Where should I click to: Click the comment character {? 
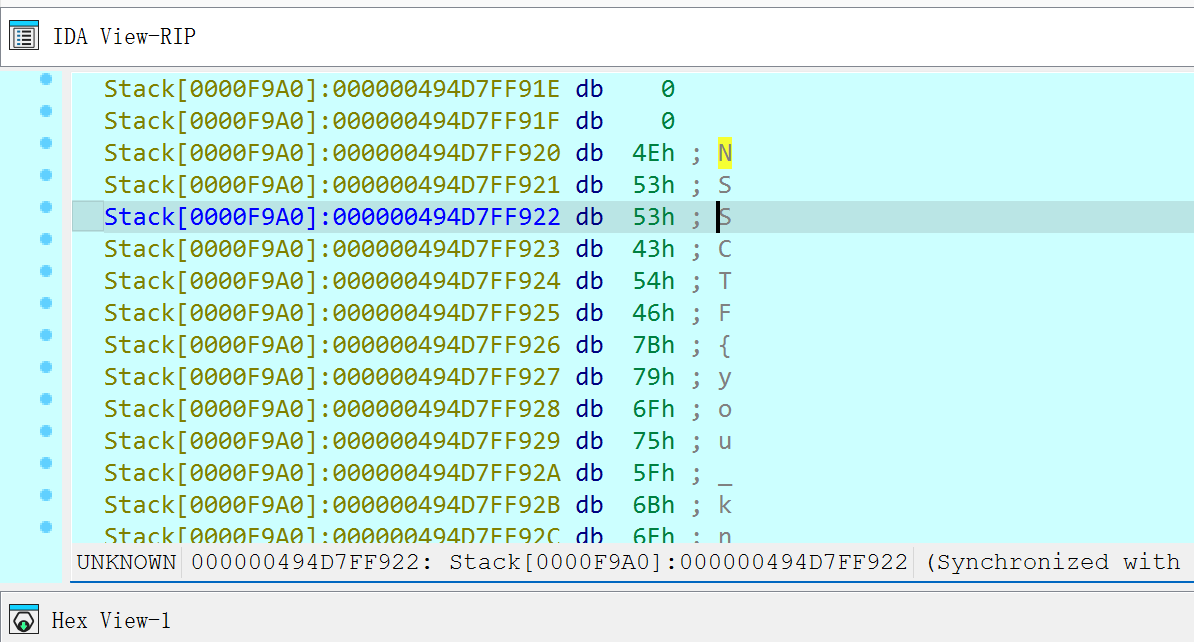725,346
